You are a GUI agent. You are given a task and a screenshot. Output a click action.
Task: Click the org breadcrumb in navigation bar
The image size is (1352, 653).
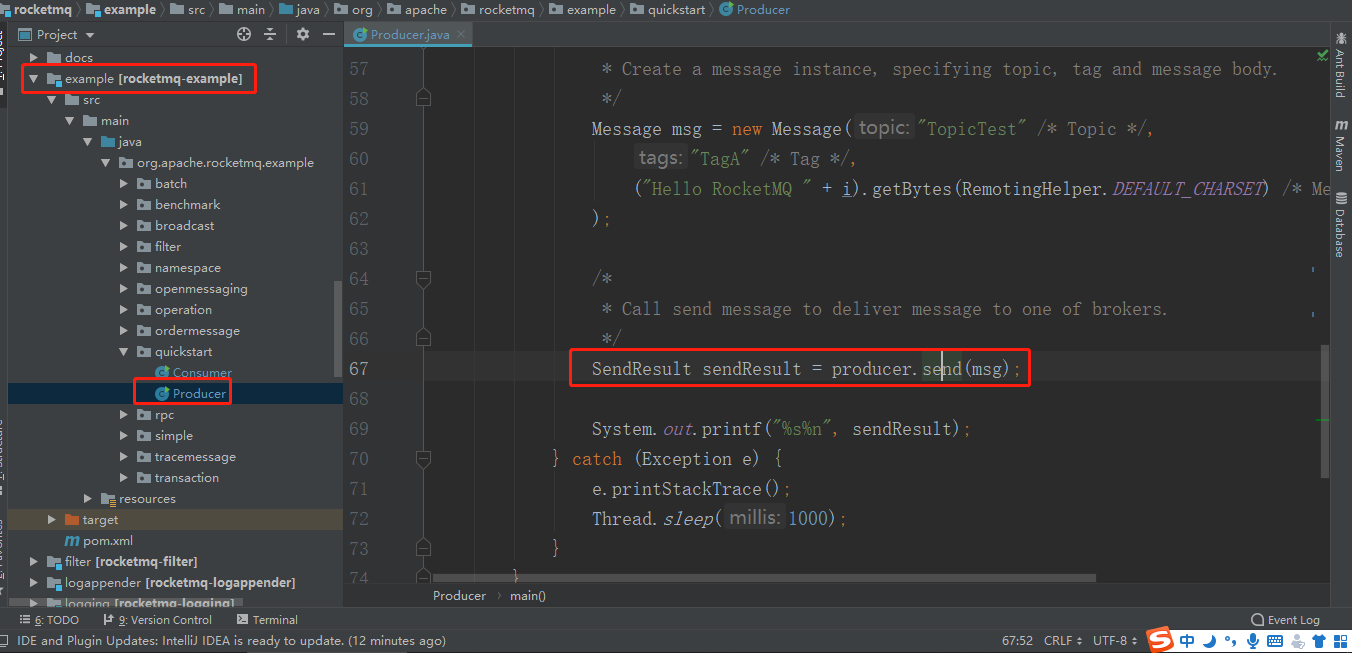[354, 9]
